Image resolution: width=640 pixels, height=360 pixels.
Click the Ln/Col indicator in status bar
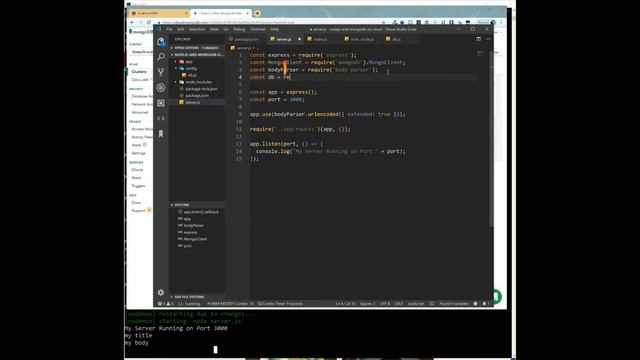(x=345, y=304)
